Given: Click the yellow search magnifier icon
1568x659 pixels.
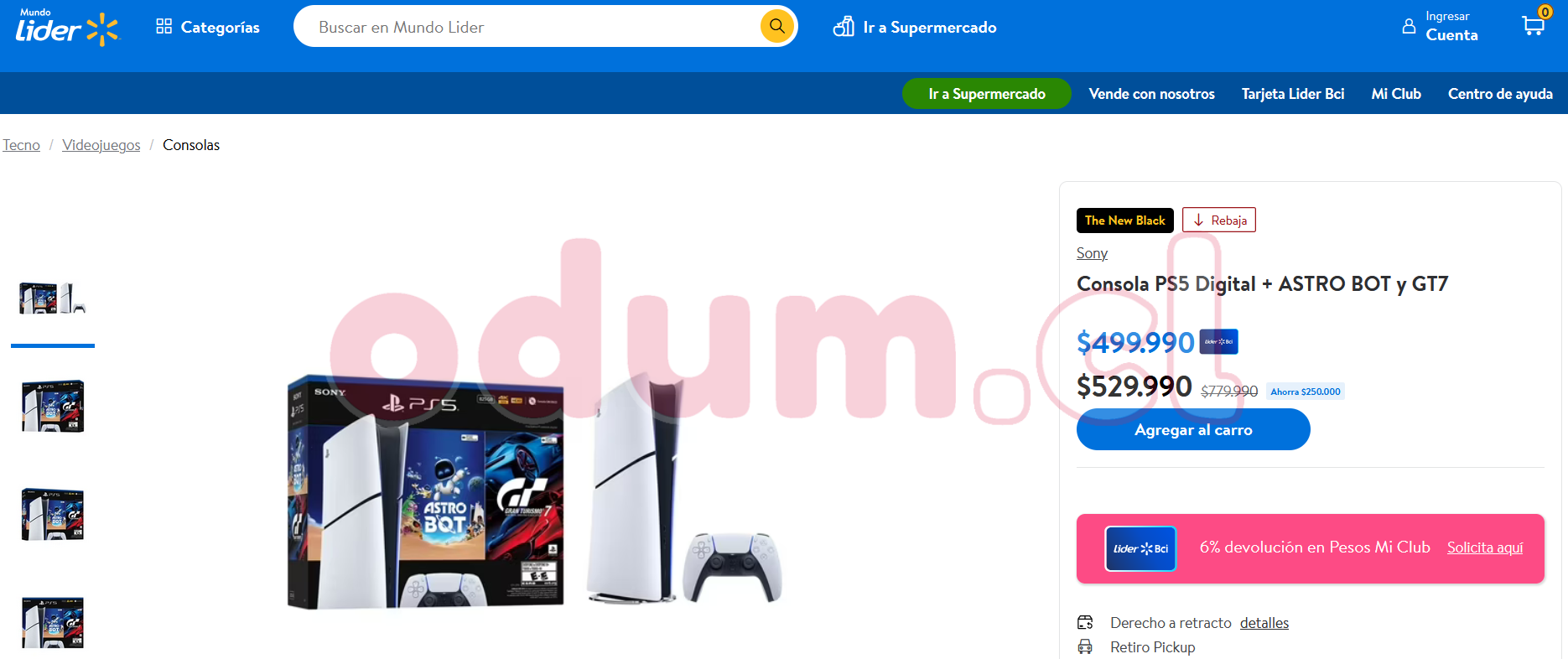Looking at the screenshot, I should (x=776, y=26).
